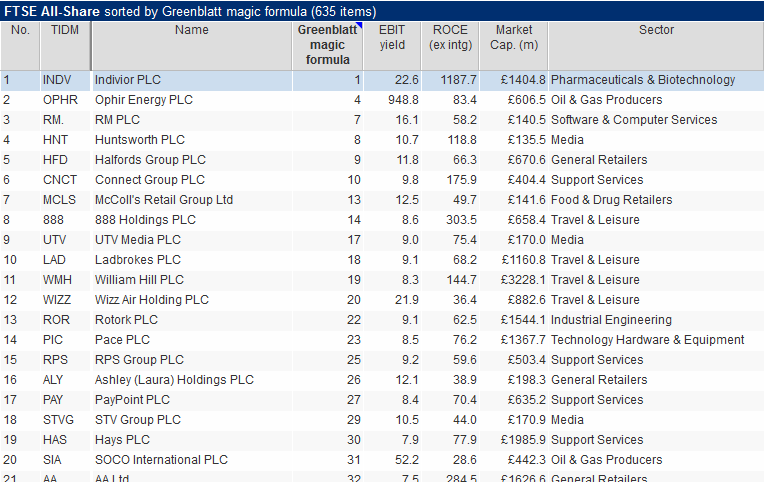The image size is (764, 482).
Task: Click the RM PLC name cell
Action: click(117, 120)
